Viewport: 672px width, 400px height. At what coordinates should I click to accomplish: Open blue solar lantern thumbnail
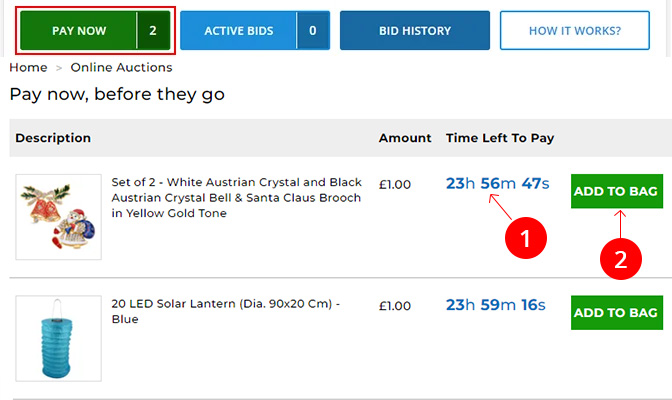click(x=58, y=337)
